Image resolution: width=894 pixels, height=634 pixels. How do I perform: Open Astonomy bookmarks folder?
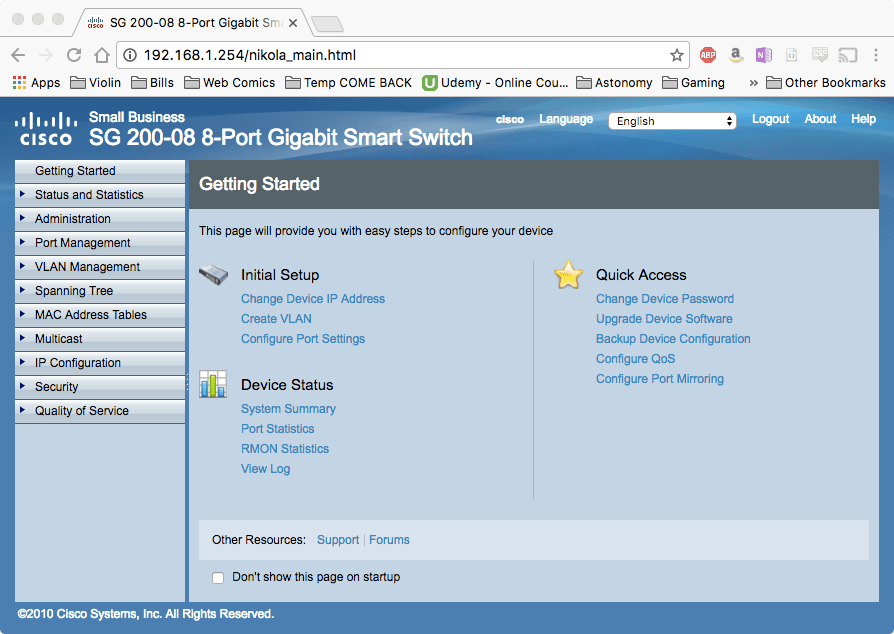pos(614,83)
